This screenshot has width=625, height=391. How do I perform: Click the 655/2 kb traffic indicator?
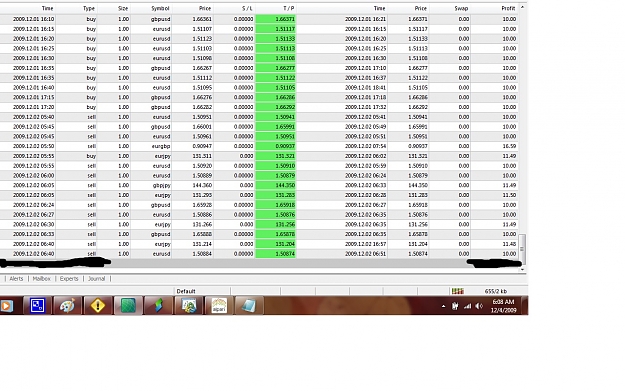(x=495, y=291)
